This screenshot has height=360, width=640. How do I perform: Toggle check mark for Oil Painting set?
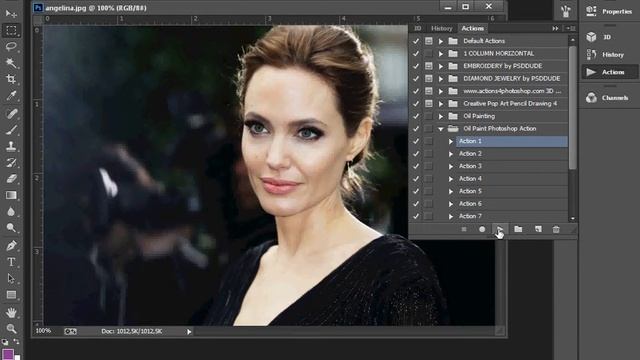416,116
